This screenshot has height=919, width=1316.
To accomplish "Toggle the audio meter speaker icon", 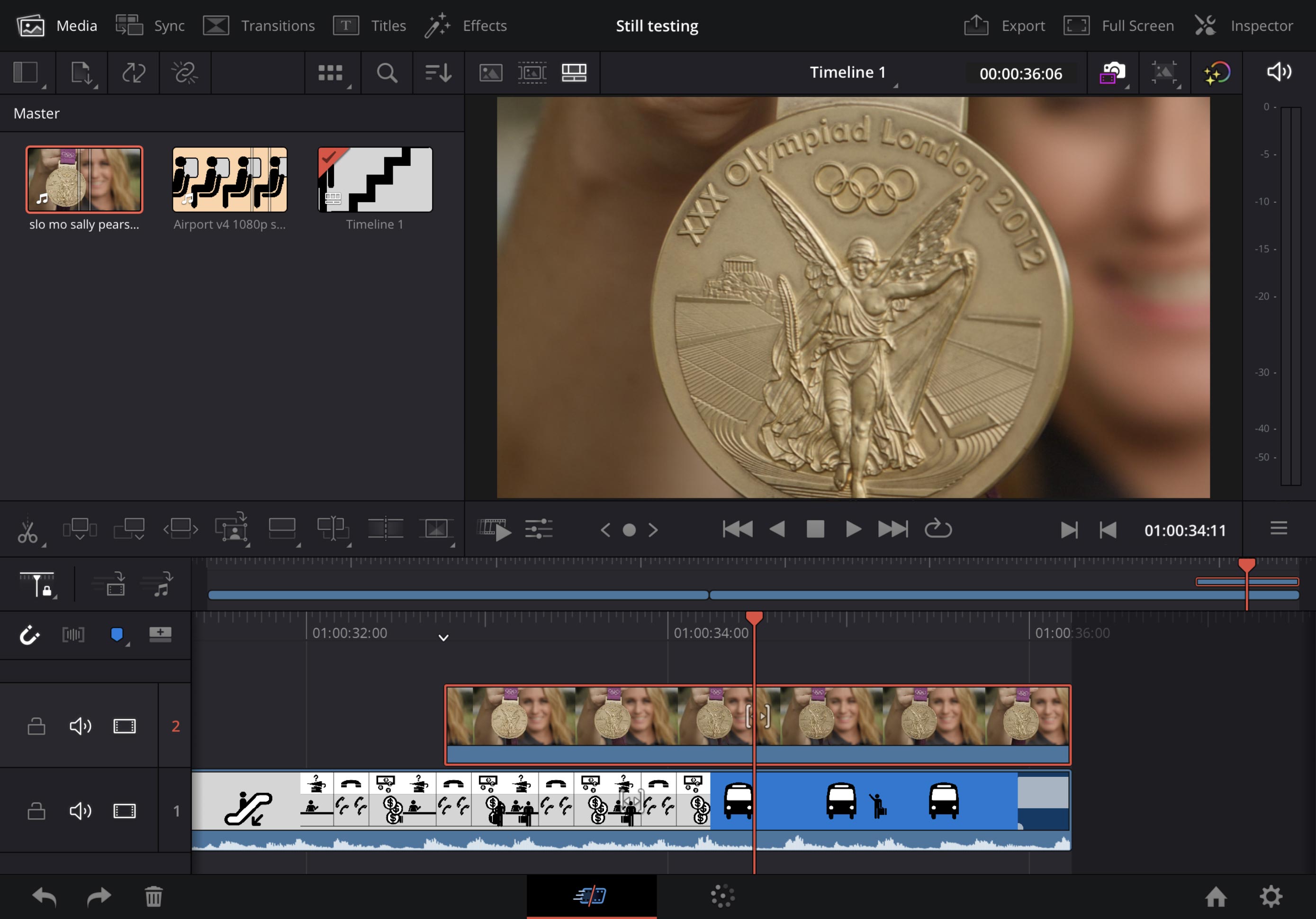I will [1279, 72].
